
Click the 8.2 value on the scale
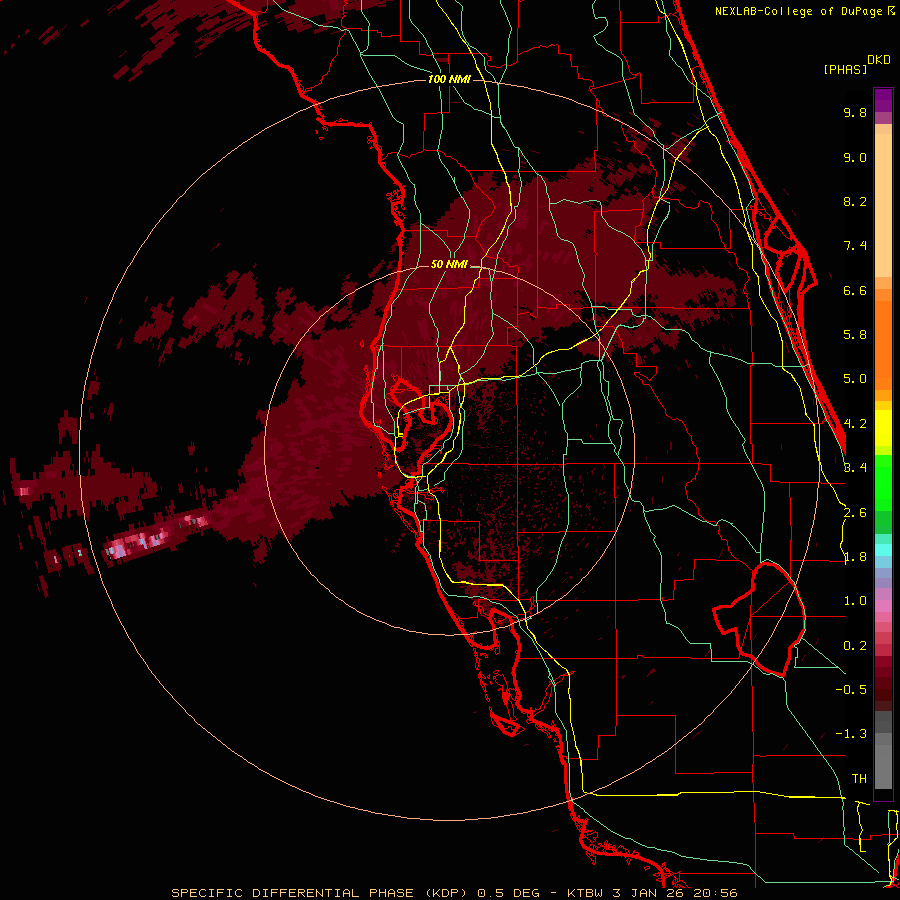[855, 201]
